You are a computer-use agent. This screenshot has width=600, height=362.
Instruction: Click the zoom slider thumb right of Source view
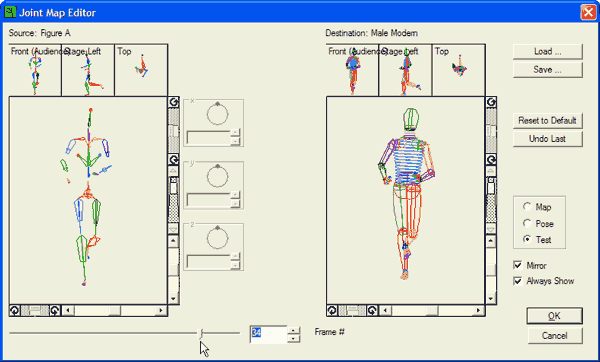[174, 187]
